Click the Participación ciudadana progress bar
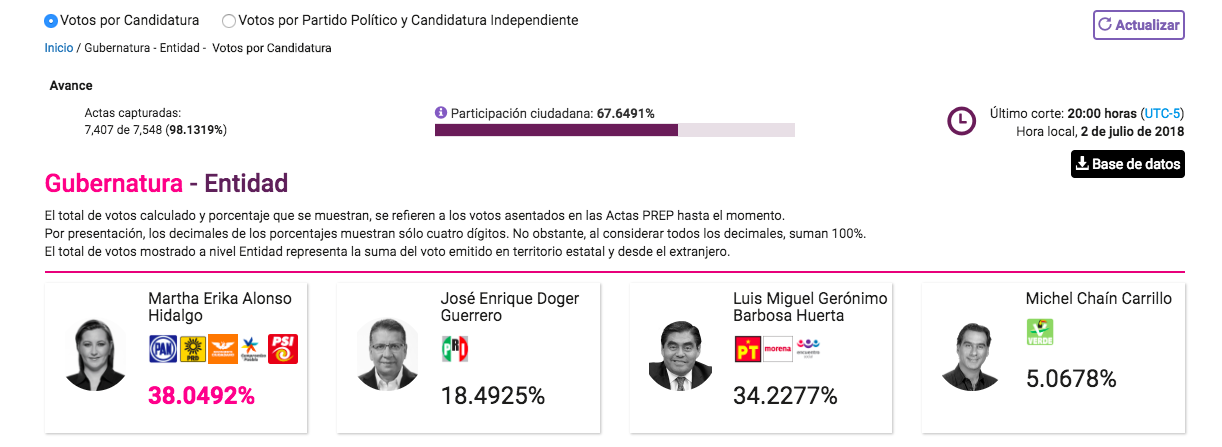This screenshot has width=1222, height=447. [614, 130]
